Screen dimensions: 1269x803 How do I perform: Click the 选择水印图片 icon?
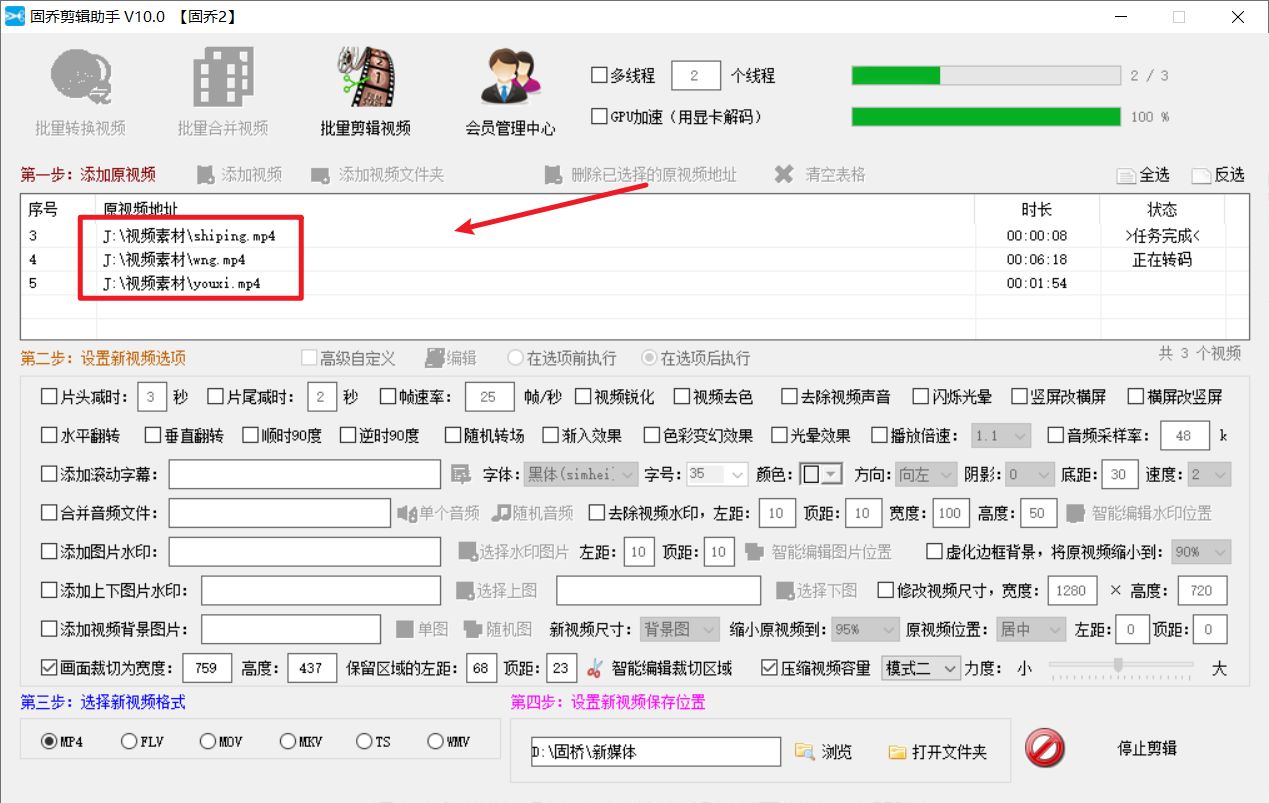coord(467,552)
